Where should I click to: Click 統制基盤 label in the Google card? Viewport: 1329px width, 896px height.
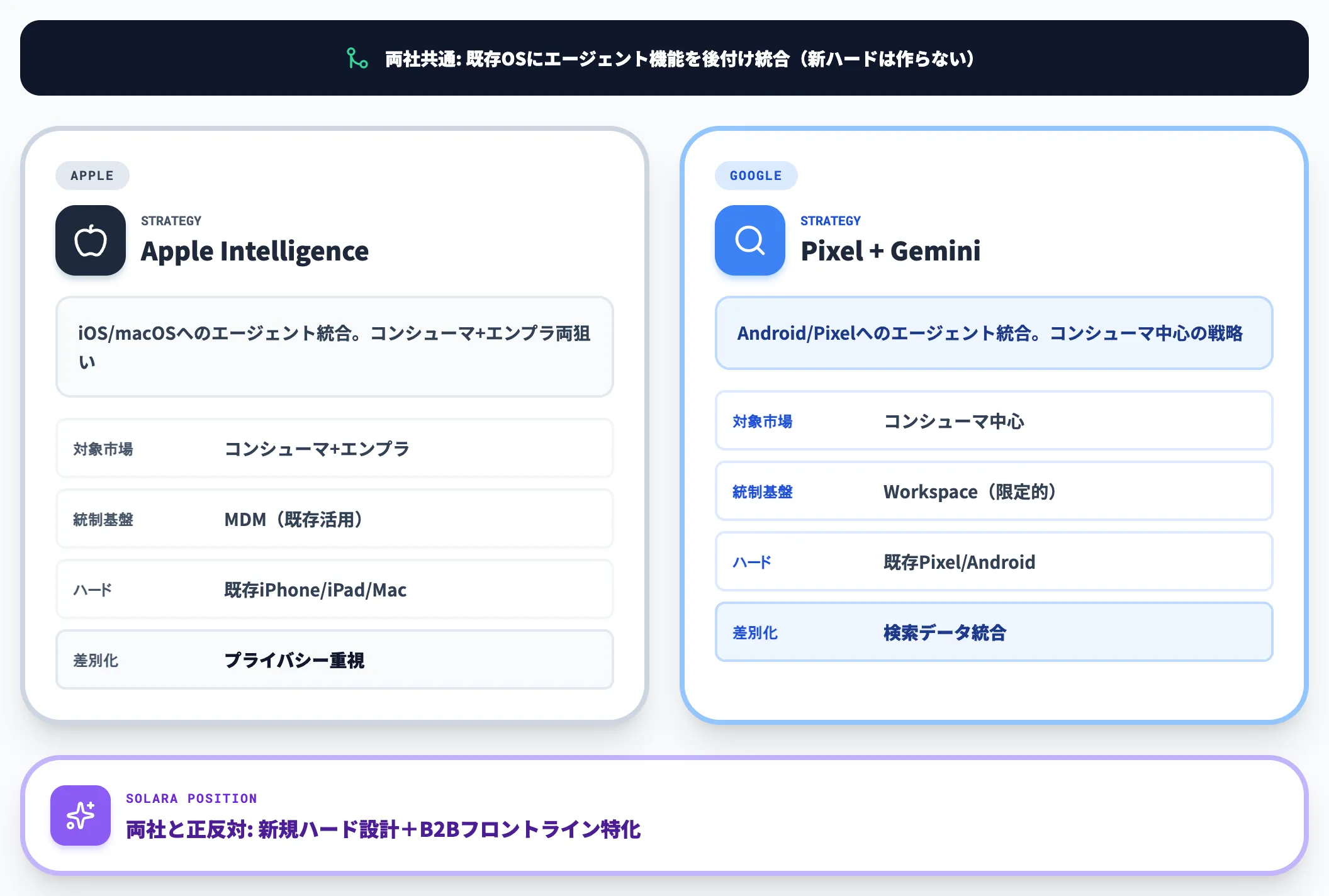pyautogui.click(x=763, y=491)
